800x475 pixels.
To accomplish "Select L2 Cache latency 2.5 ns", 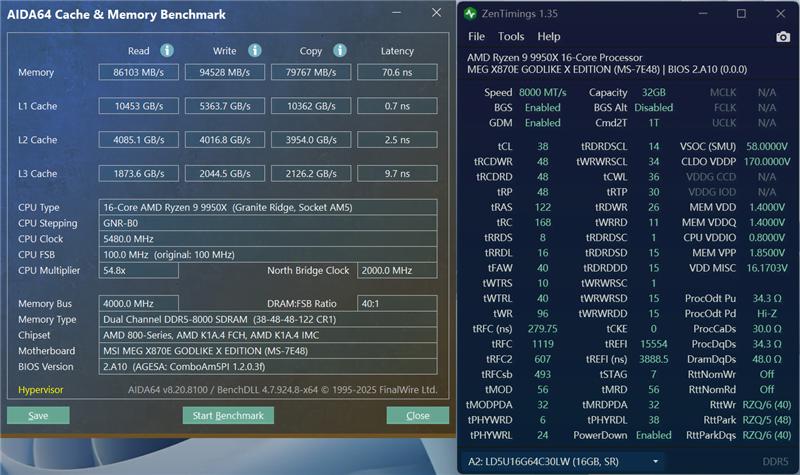I will (397, 139).
